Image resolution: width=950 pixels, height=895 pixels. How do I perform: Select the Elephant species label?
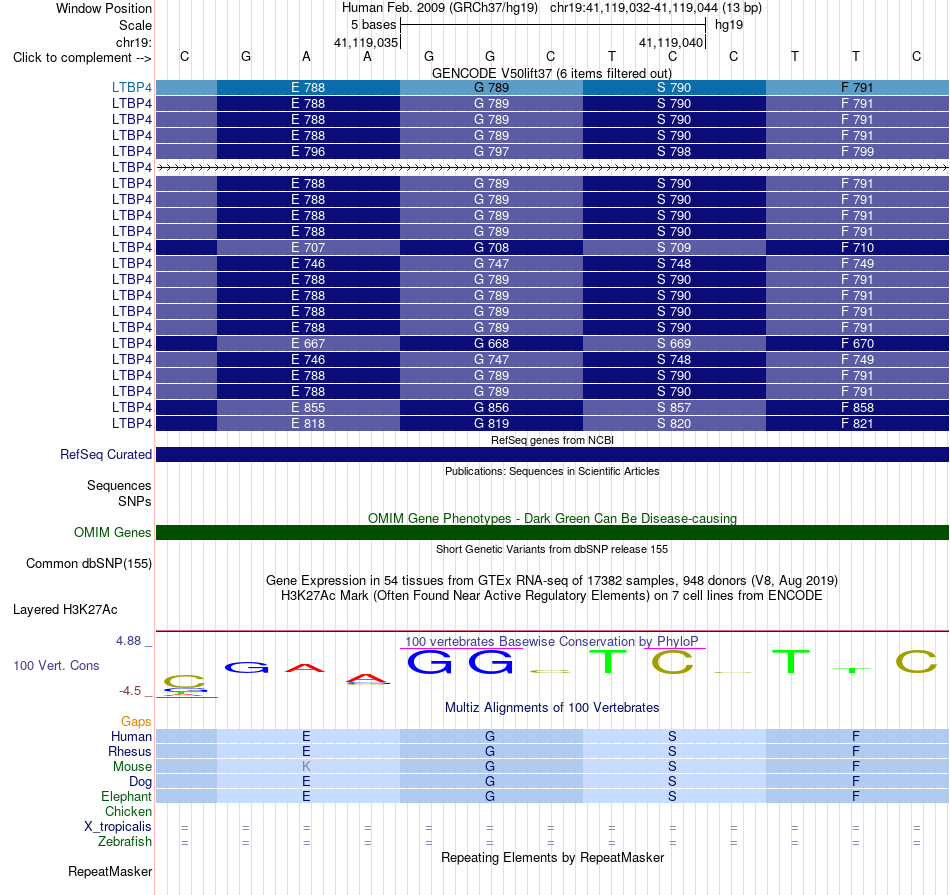pyautogui.click(x=127, y=797)
